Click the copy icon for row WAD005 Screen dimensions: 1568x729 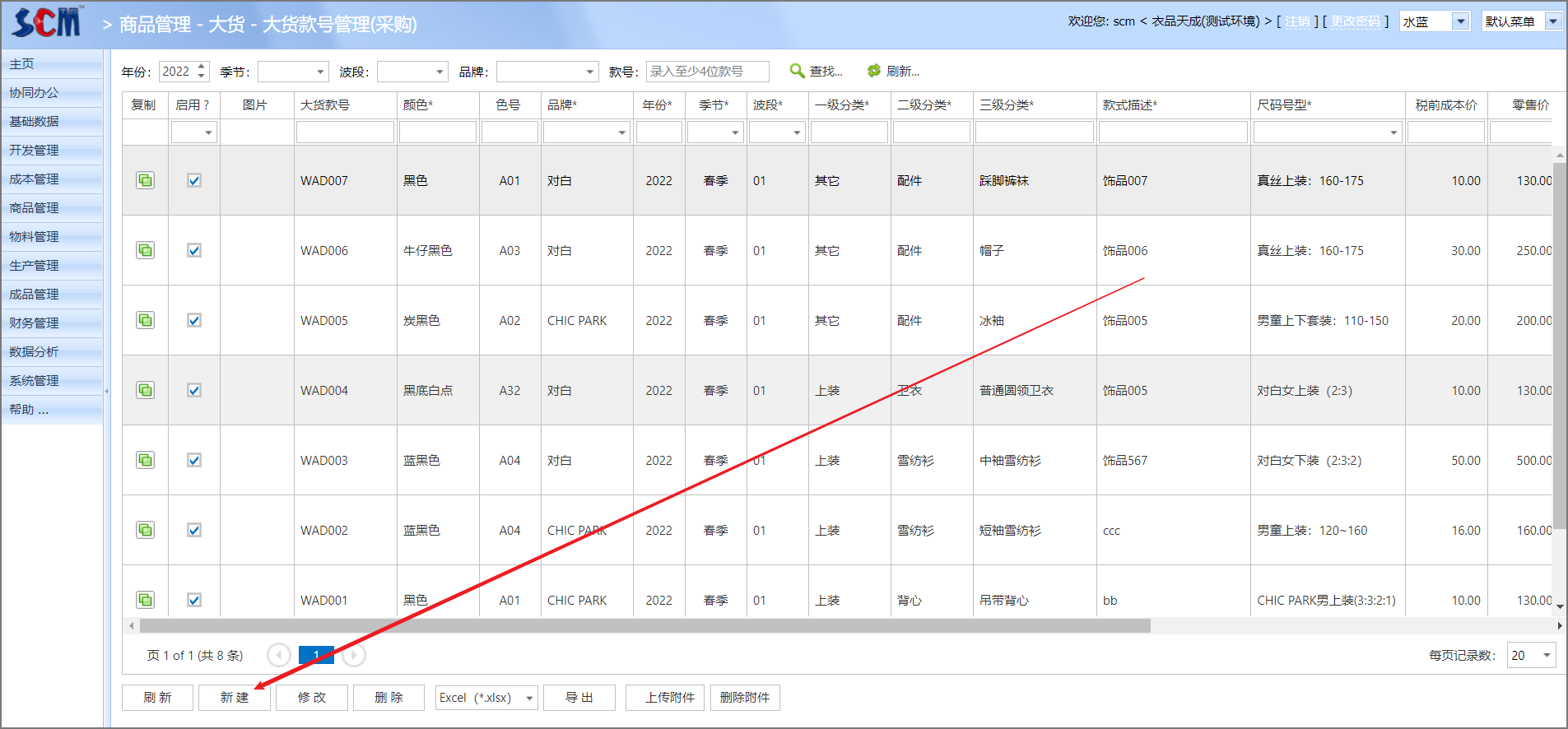[145, 320]
